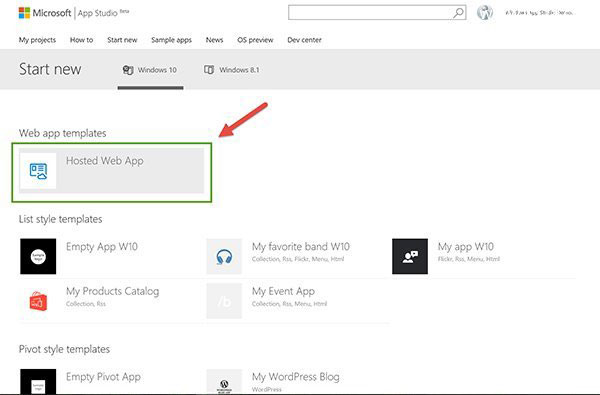Click the Empty App W10 icon

[x=38, y=256]
